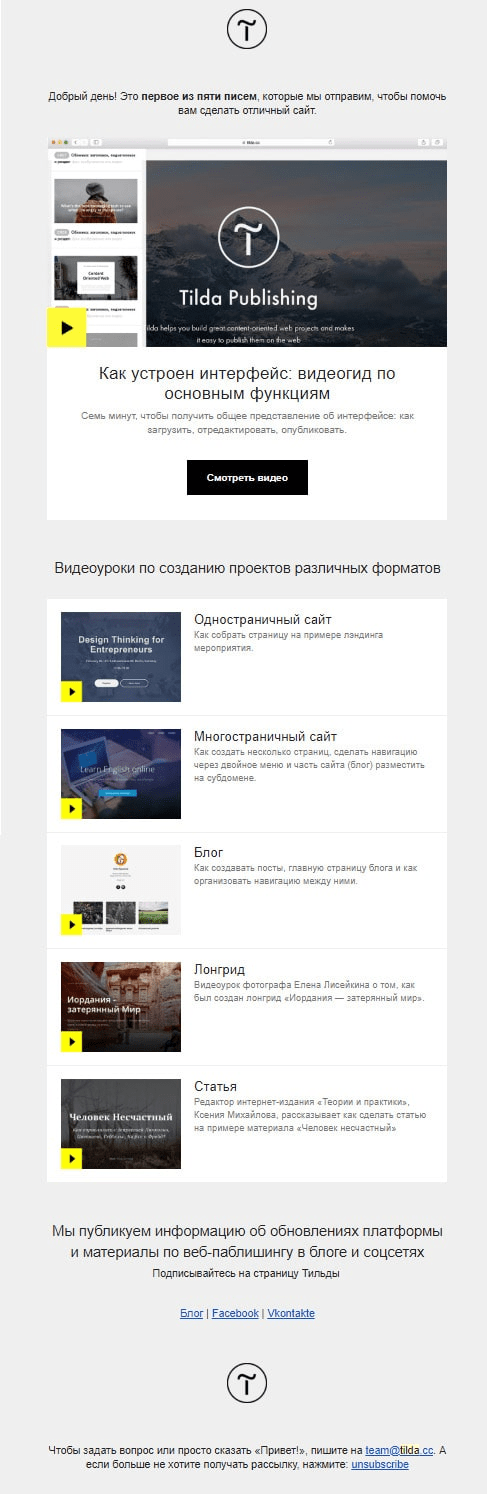Click the yellow play icon on Лонгрид thumbnail

71,1041
